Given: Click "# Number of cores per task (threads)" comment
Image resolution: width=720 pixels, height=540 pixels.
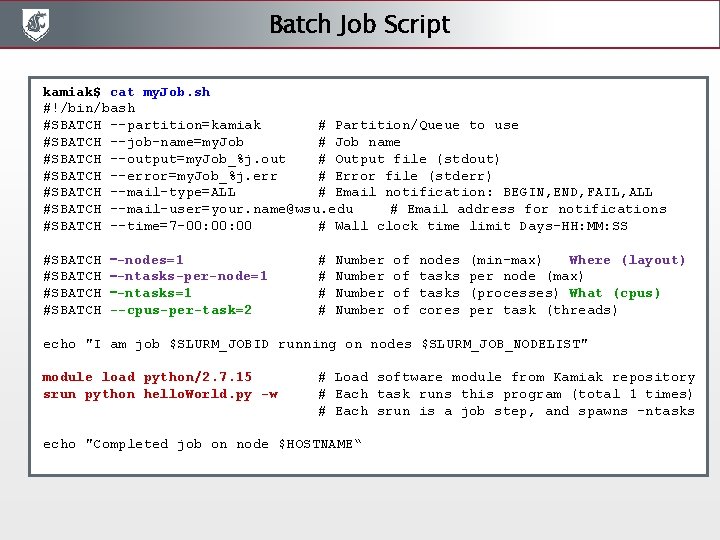Looking at the screenshot, I should tap(468, 310).
